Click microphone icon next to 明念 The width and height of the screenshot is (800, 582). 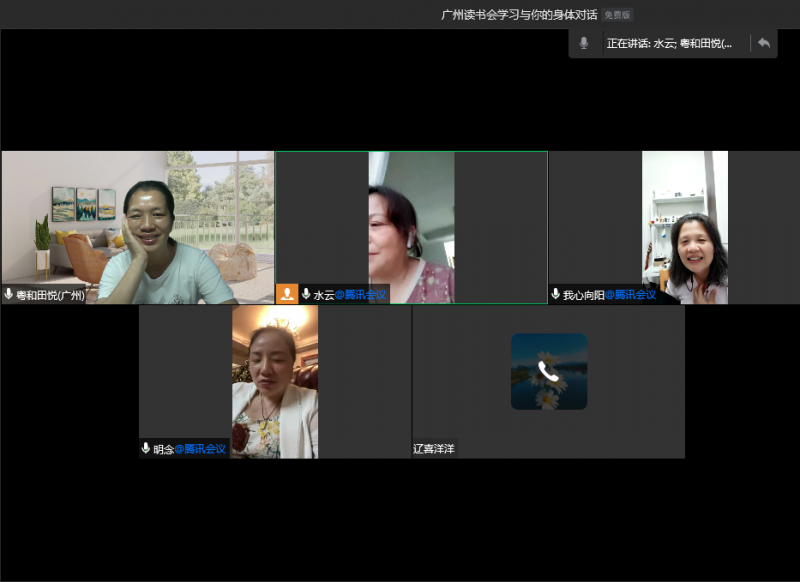coord(146,449)
